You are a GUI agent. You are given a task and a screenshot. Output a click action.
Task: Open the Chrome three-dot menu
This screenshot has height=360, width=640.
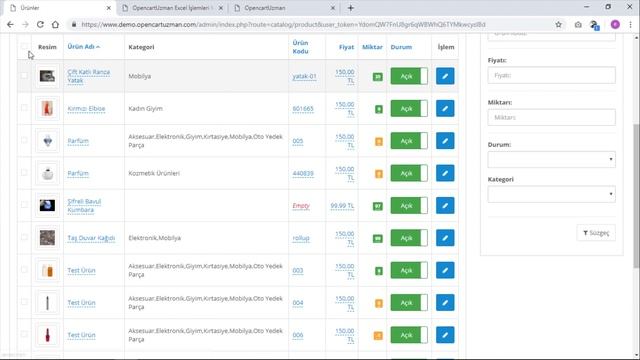[631, 24]
